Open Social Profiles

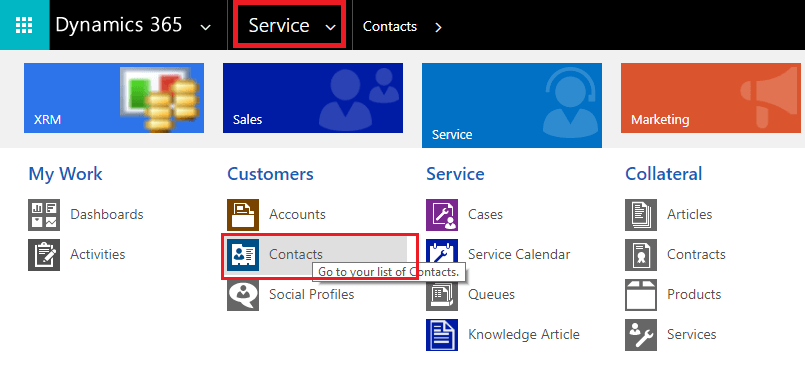312,294
